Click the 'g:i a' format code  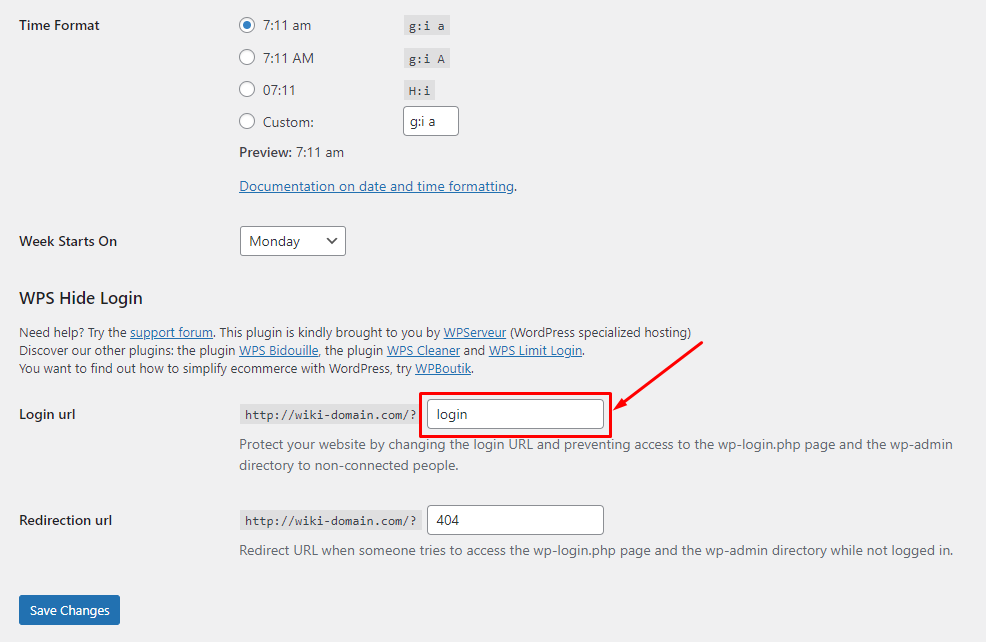pyautogui.click(x=426, y=26)
